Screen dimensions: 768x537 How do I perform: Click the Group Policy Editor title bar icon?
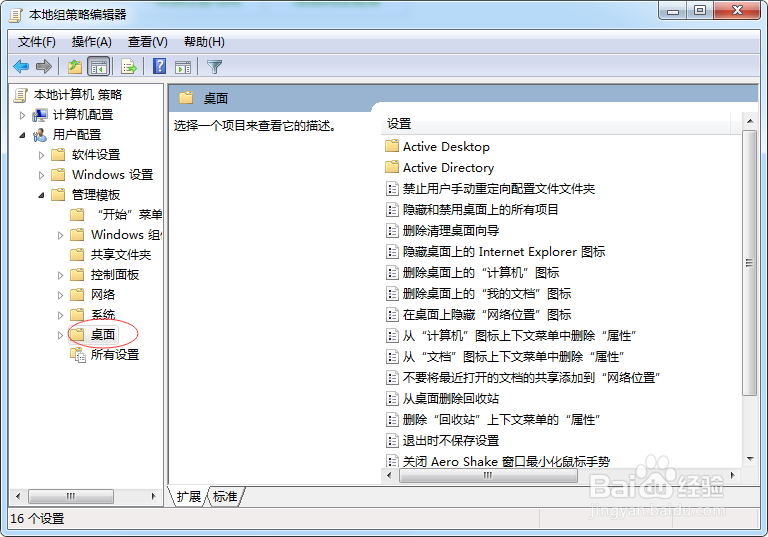[16, 15]
